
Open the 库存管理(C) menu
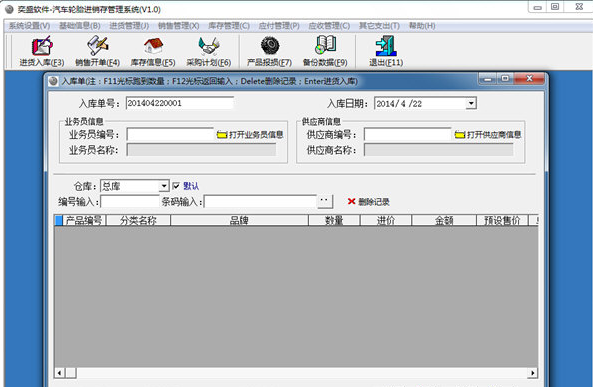[229, 26]
